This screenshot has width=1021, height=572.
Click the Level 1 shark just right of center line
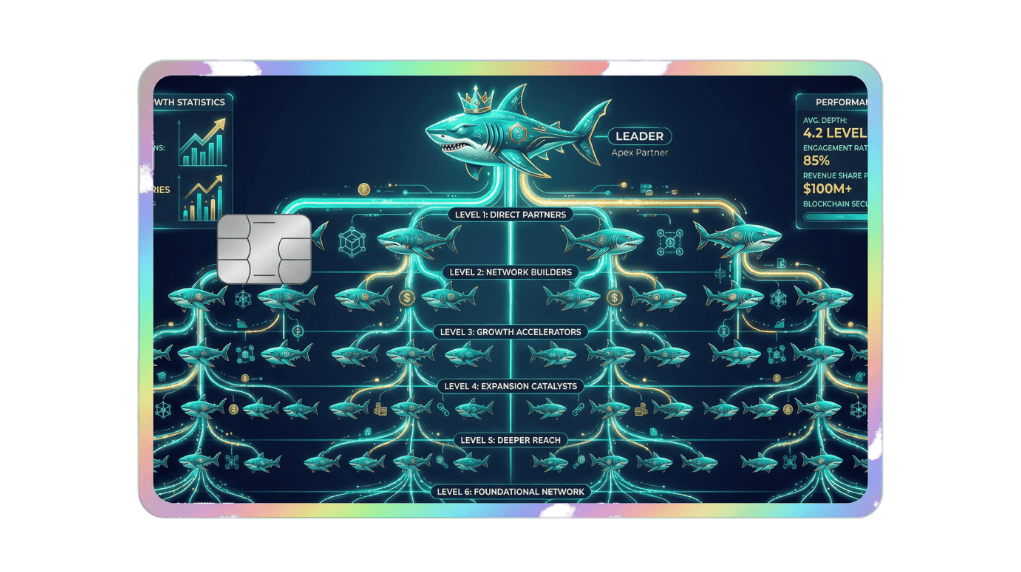pos(602,240)
